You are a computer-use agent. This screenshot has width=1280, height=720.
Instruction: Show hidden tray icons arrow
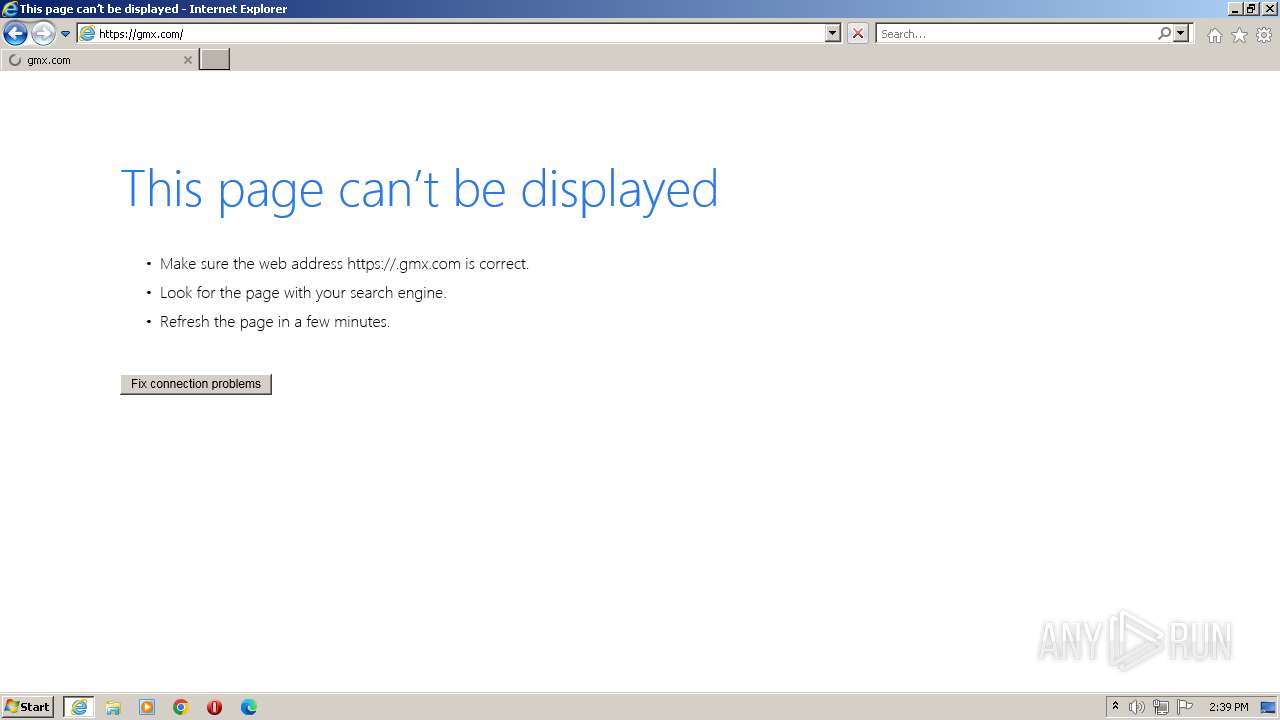point(1115,707)
